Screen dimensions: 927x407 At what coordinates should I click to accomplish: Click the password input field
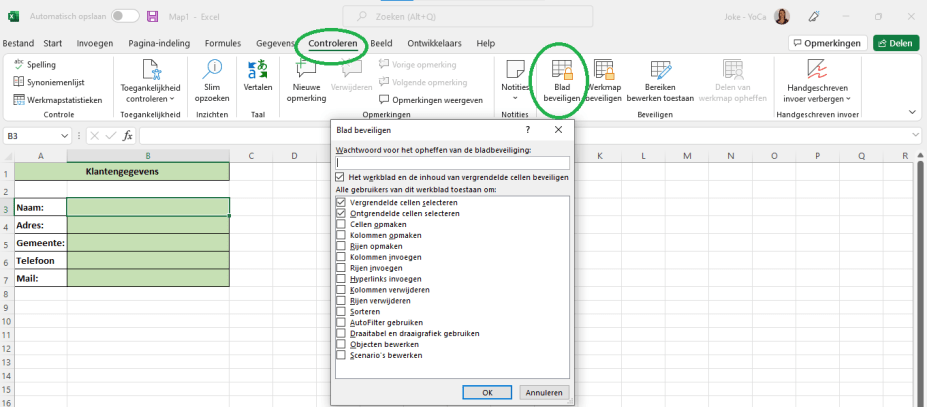pos(452,163)
